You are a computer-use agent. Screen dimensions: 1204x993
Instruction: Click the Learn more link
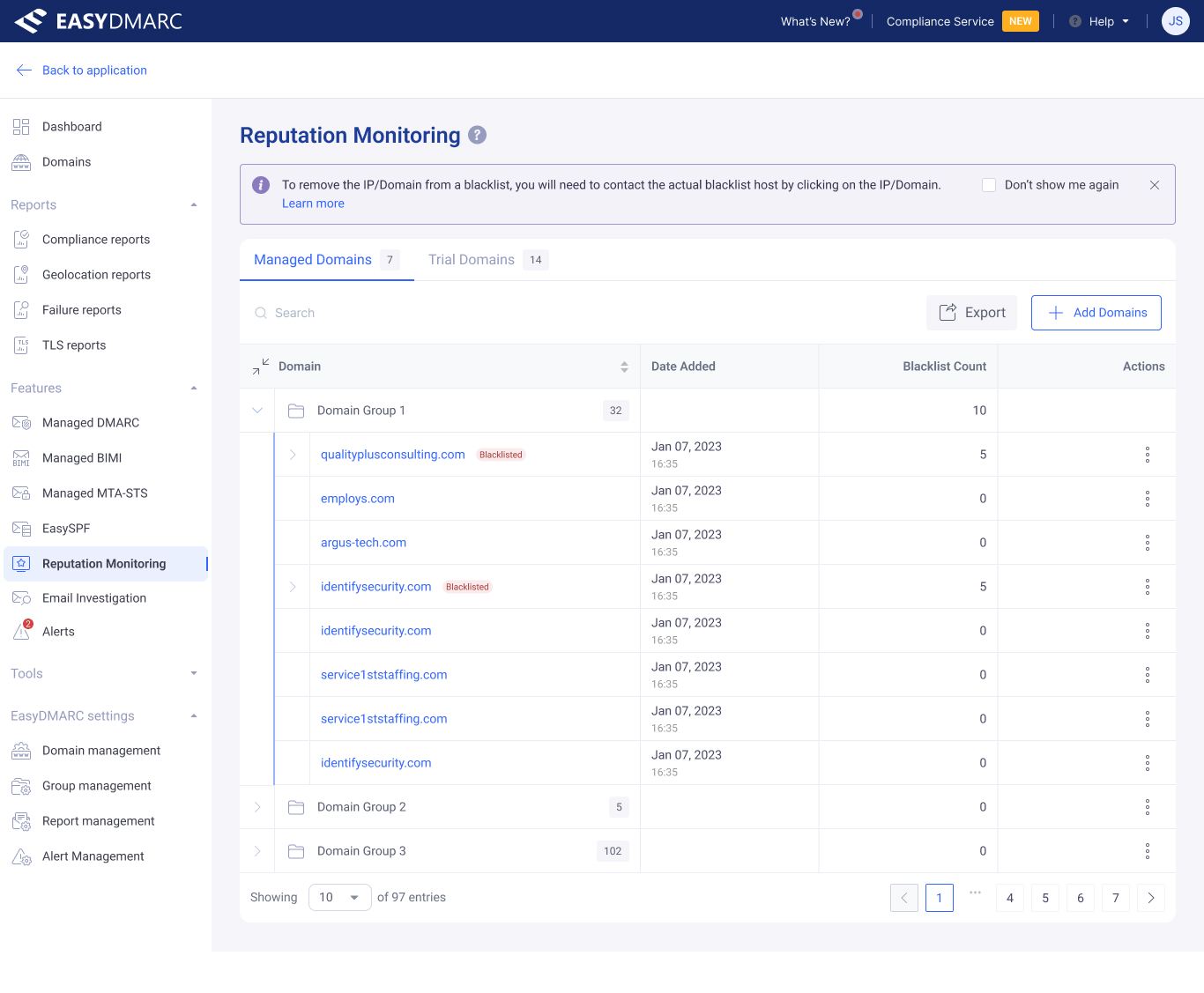313,204
